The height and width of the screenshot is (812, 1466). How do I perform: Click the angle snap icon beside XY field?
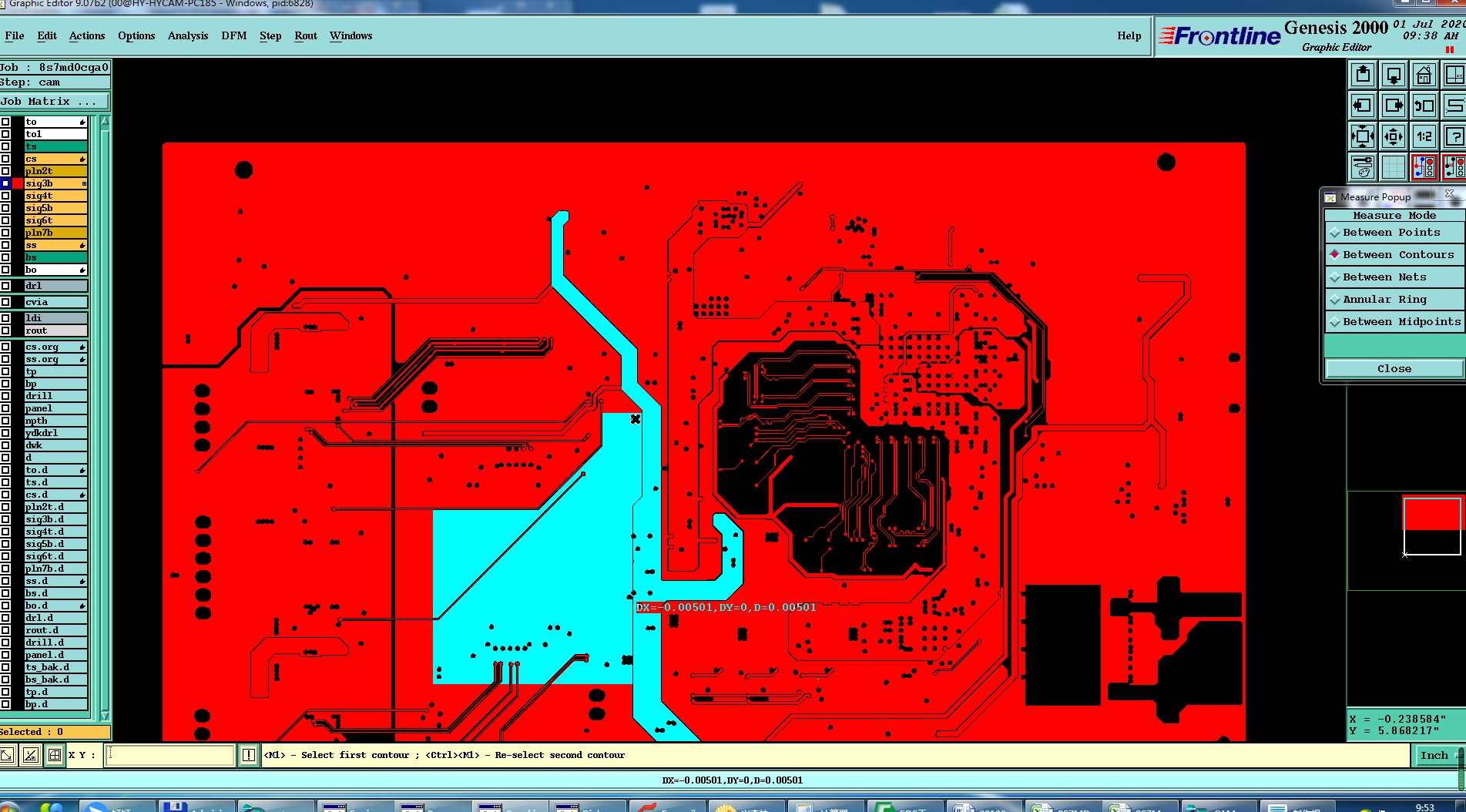pos(31,755)
